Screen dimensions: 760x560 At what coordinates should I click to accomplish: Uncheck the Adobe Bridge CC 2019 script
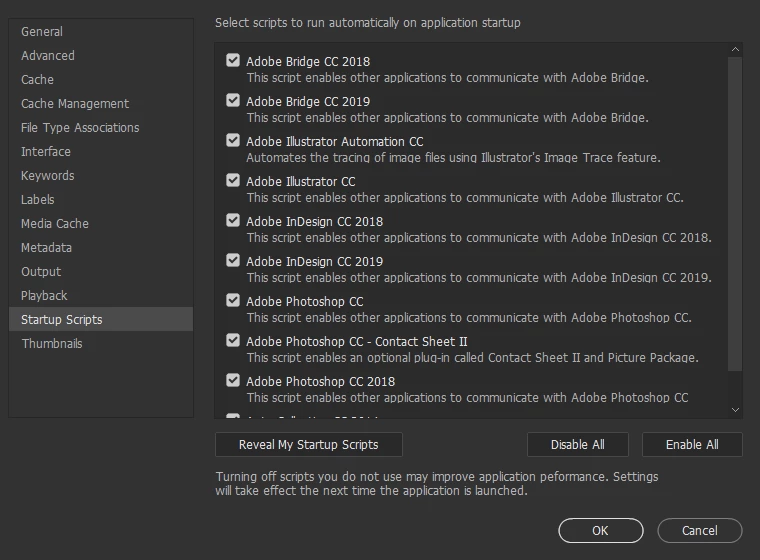233,100
